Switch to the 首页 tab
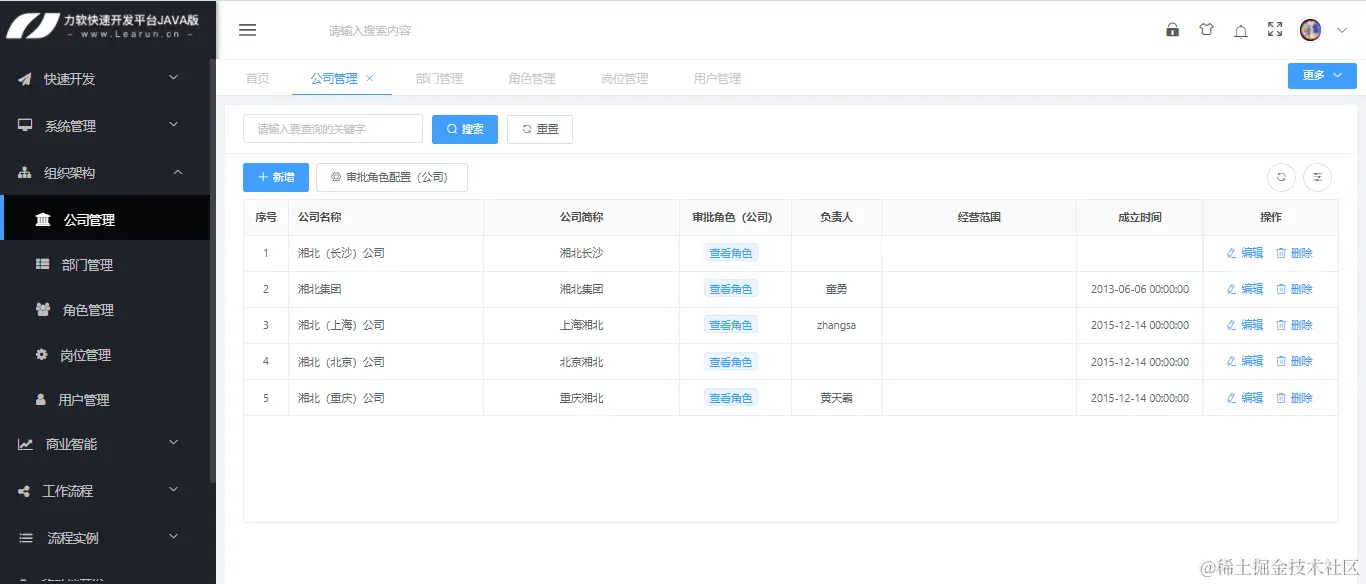The width and height of the screenshot is (1366, 584). click(x=257, y=77)
